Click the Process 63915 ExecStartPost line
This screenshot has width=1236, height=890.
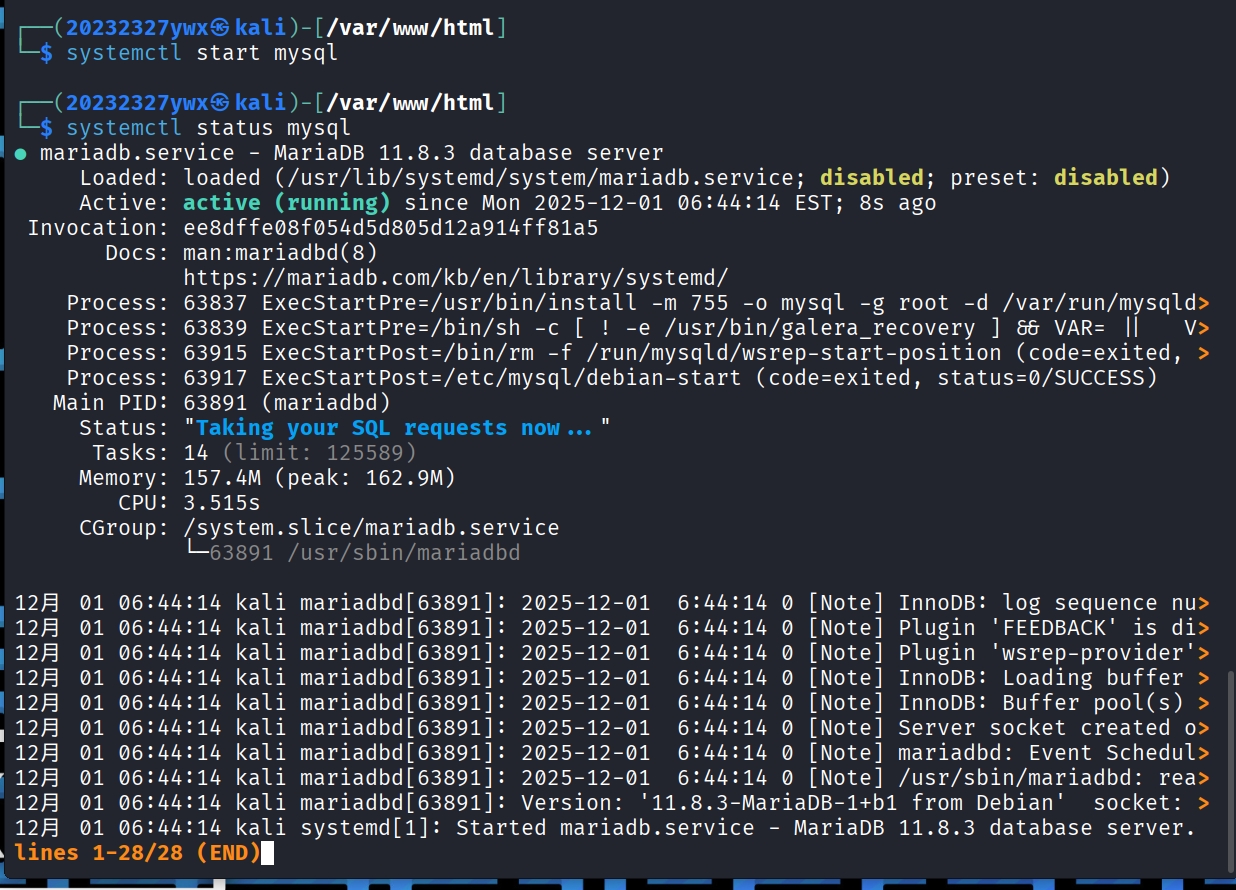coord(638,353)
